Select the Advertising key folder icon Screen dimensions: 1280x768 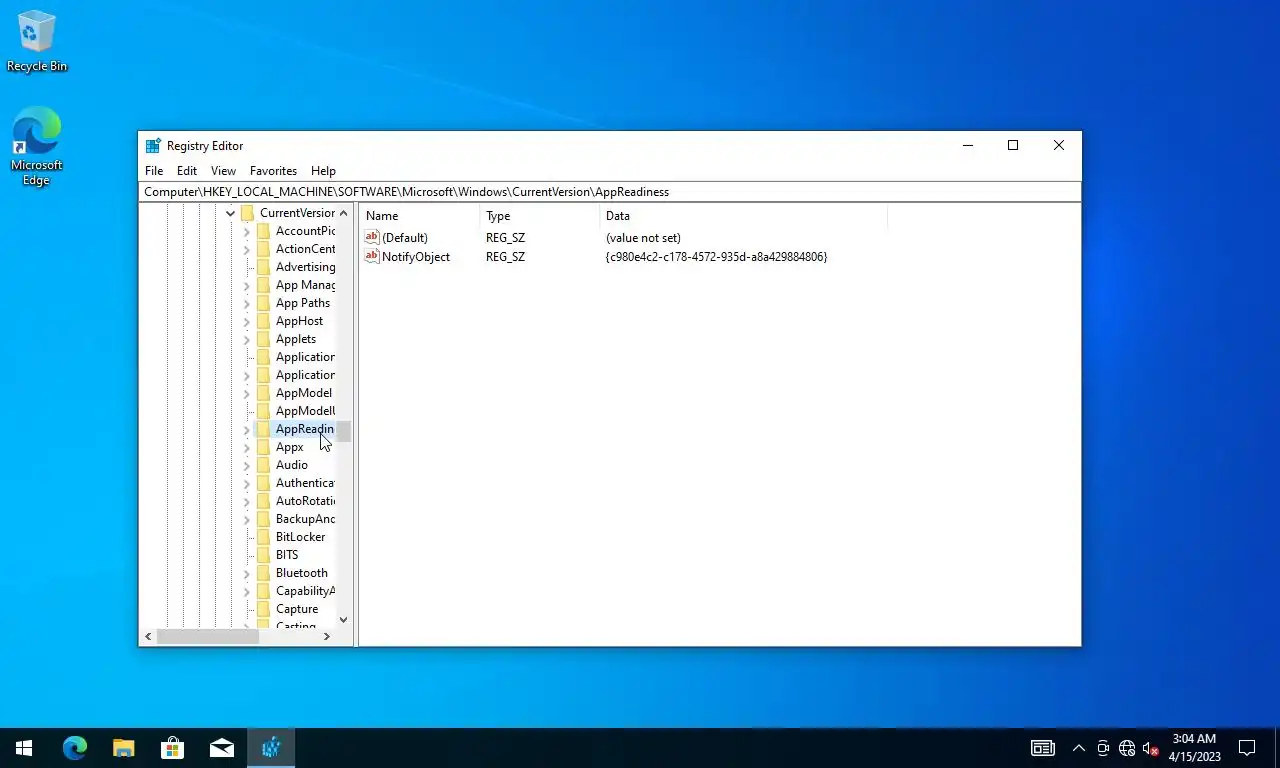click(263, 267)
